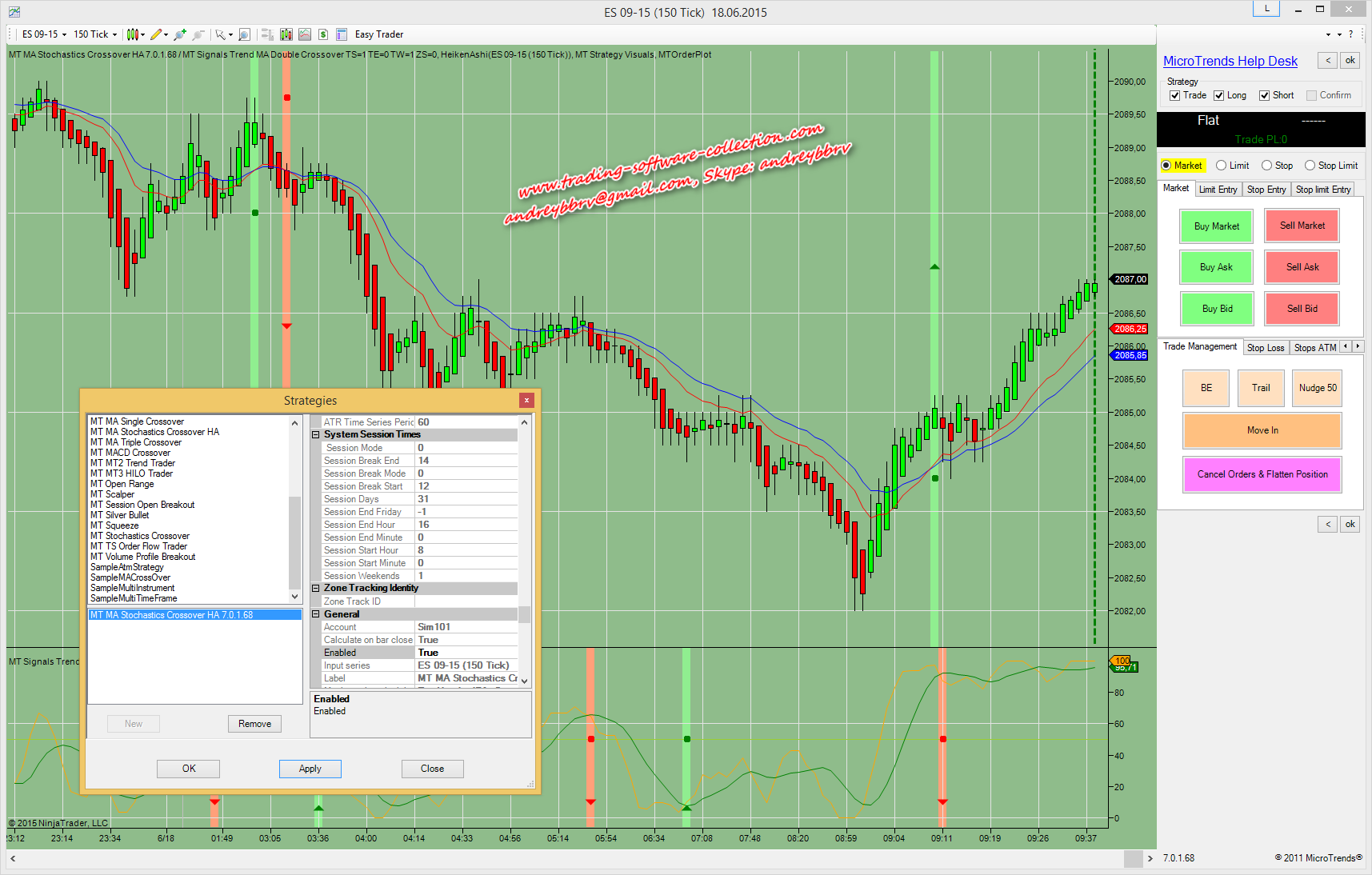Screen dimensions: 1372x875
Task: Open the indicators chart icon
Action: tap(305, 34)
